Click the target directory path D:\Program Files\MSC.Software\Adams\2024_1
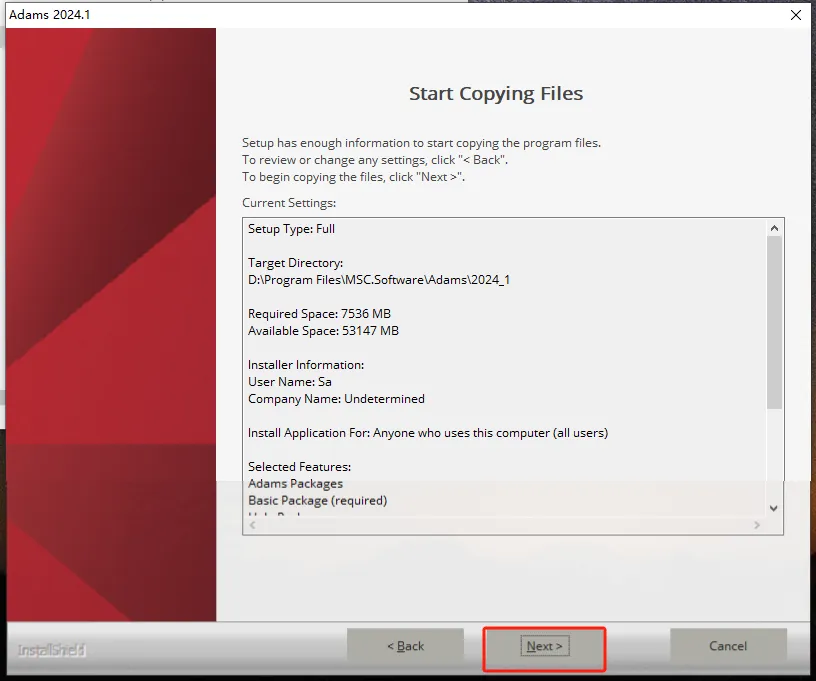The width and height of the screenshot is (816, 681). coord(379,280)
